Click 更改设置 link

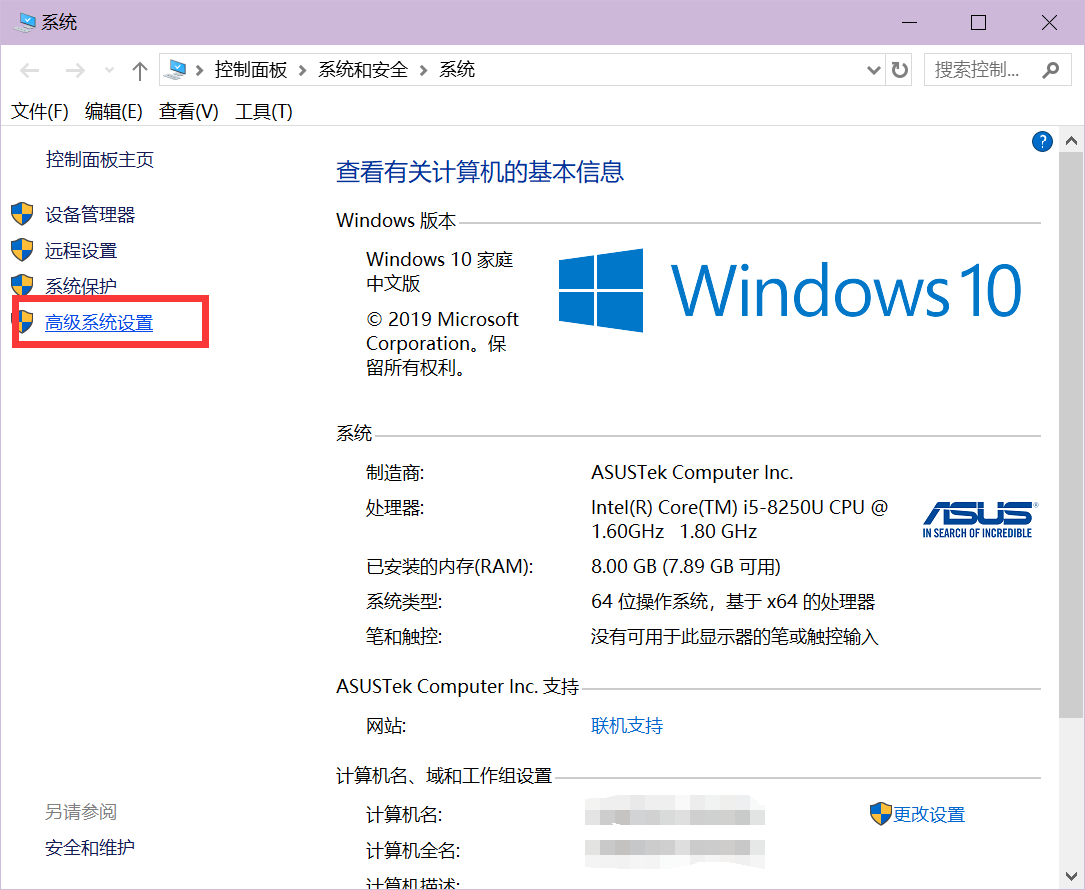(x=929, y=815)
